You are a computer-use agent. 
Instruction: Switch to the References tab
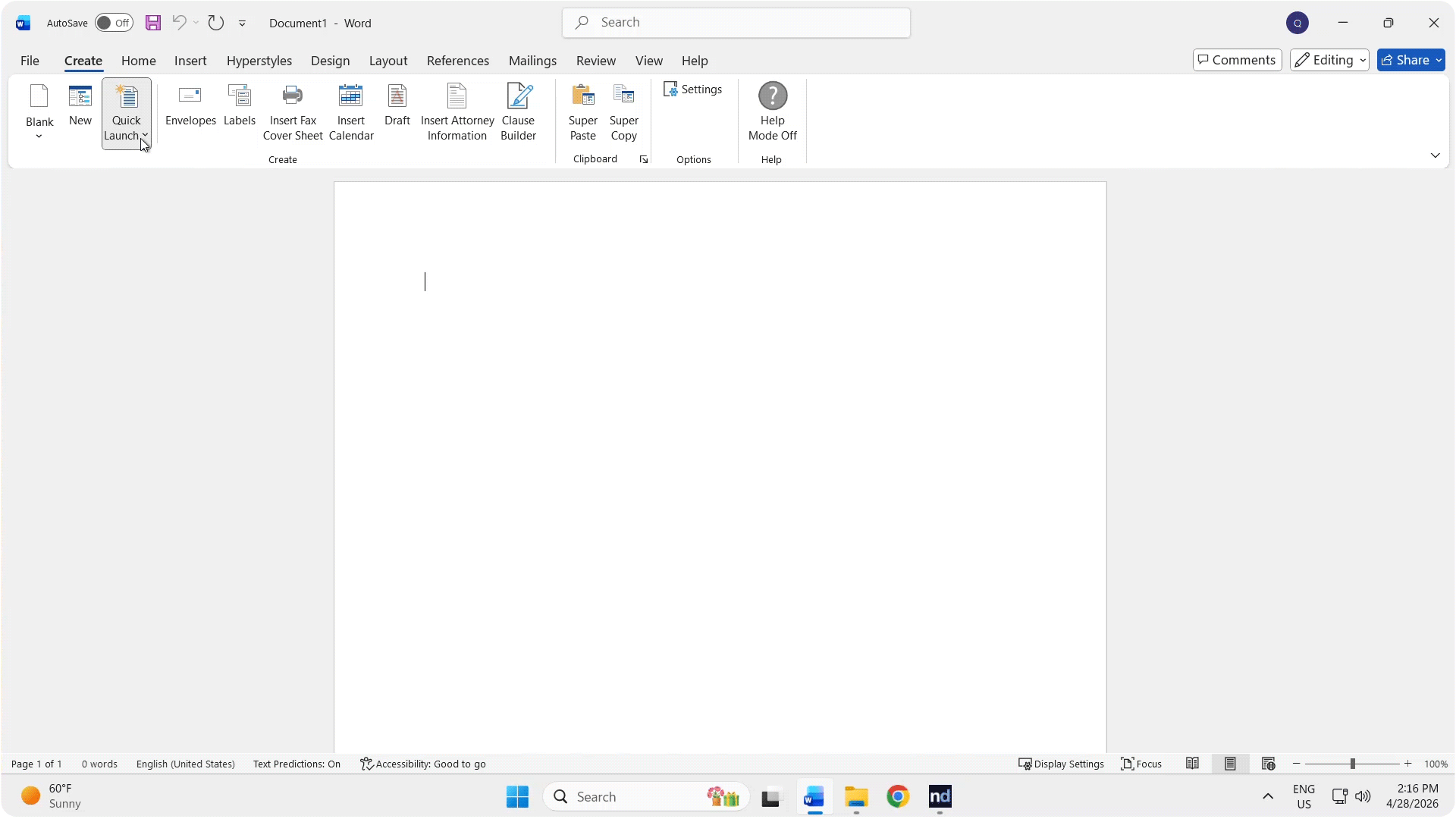tap(458, 61)
